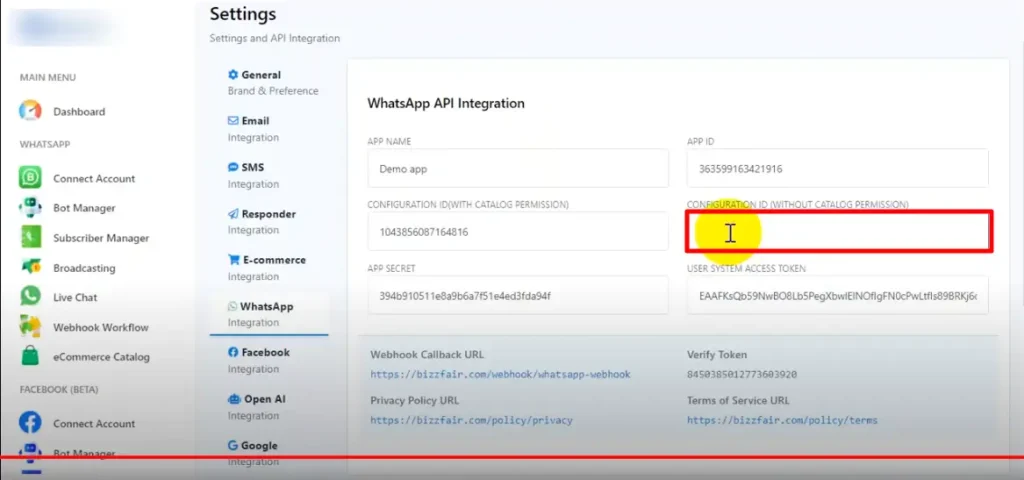Open Live Chat WhatsApp icon
This screenshot has width=1024, height=480.
[x=31, y=297]
